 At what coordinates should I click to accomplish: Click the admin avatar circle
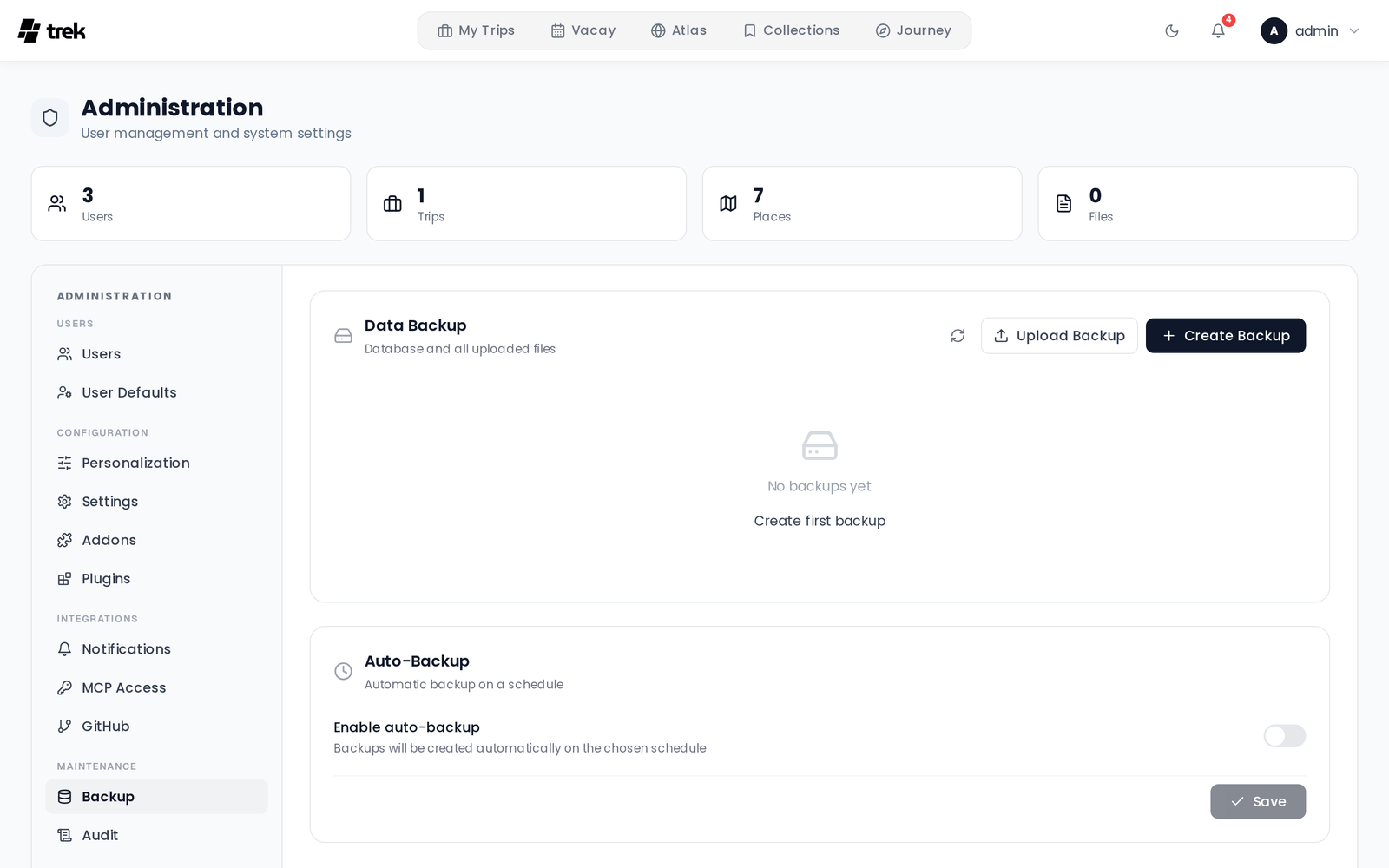tap(1274, 31)
